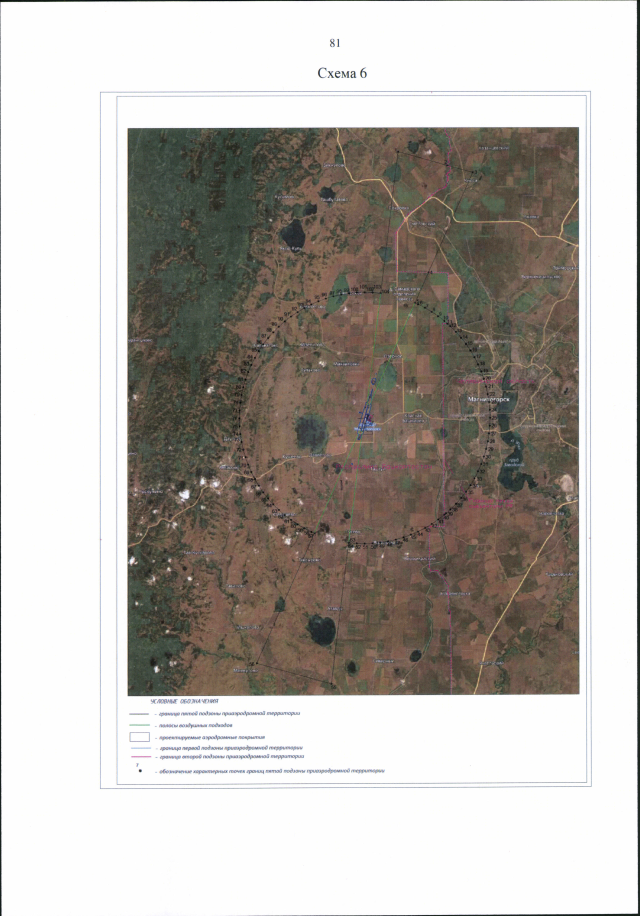This screenshot has height=916, width=640.
Task: Click the gray line sample at legend top
Action: pos(139,713)
